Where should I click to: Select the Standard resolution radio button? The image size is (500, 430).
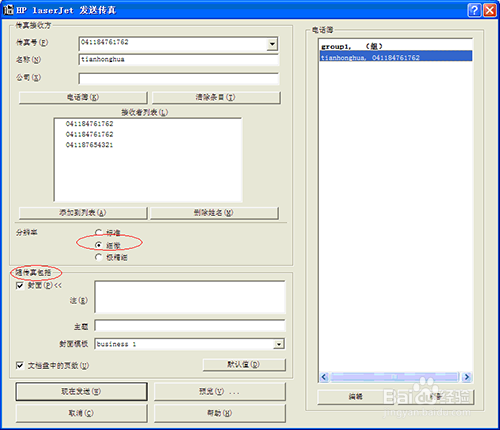tap(98, 232)
